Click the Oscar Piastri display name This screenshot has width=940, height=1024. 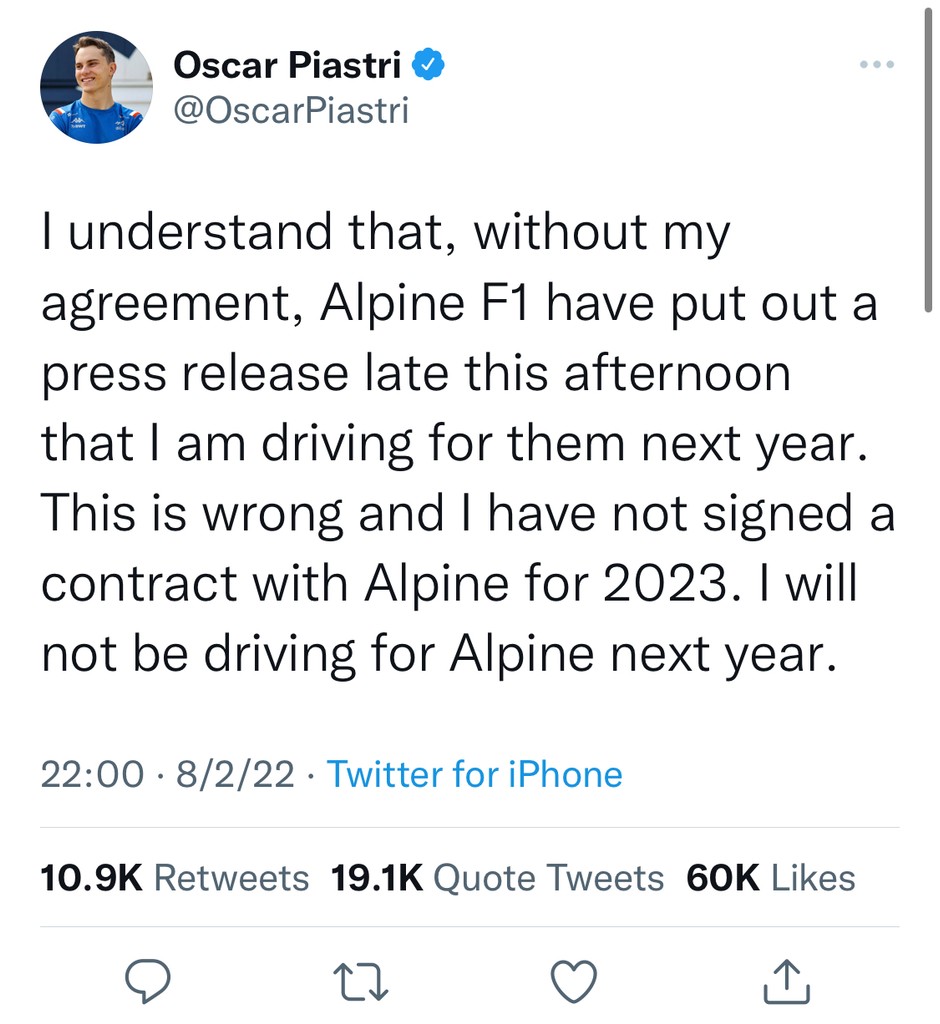[x=287, y=66]
